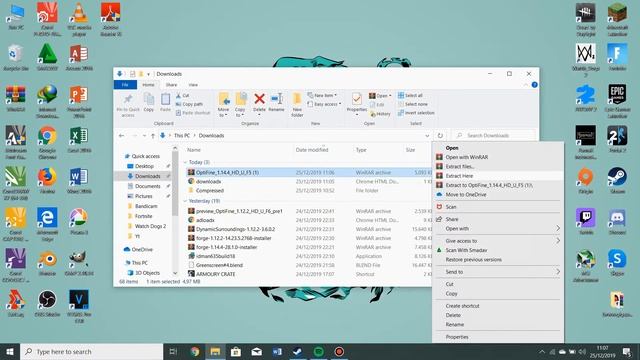Click the Copy icon in Clipboard group
This screenshot has width=640, height=360.
(x=149, y=99)
